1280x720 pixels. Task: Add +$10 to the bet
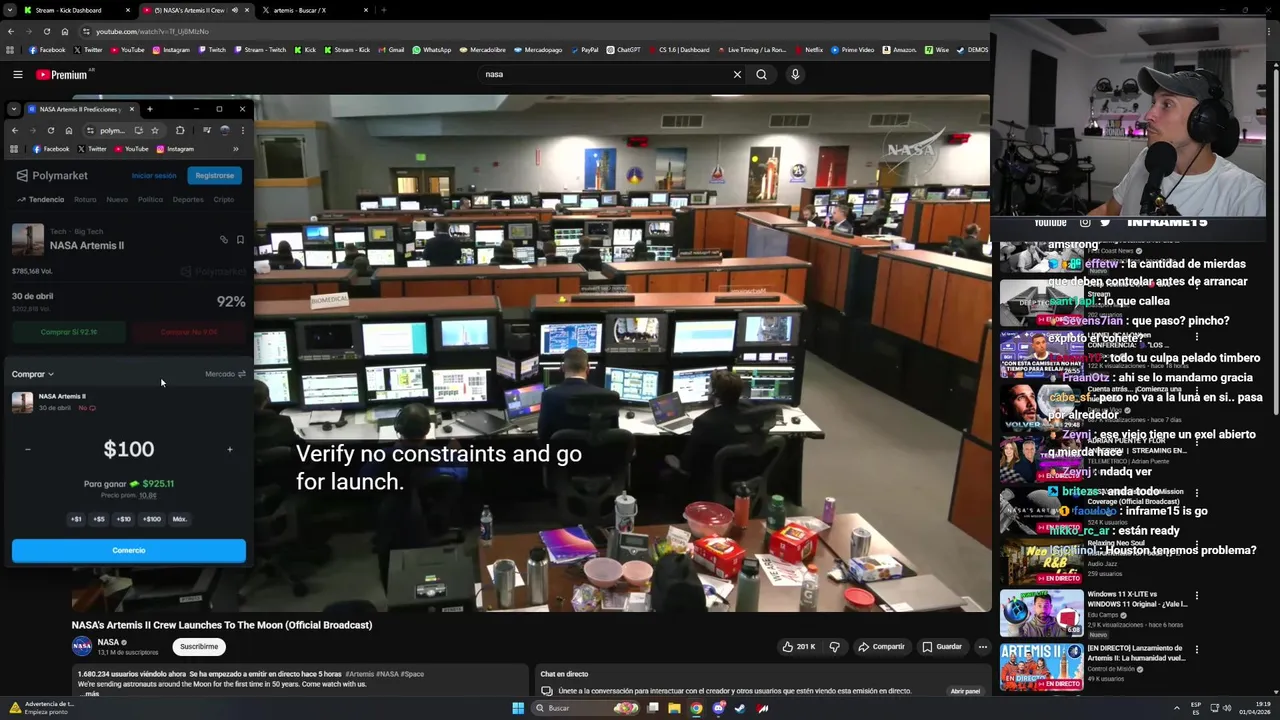pyautogui.click(x=123, y=519)
